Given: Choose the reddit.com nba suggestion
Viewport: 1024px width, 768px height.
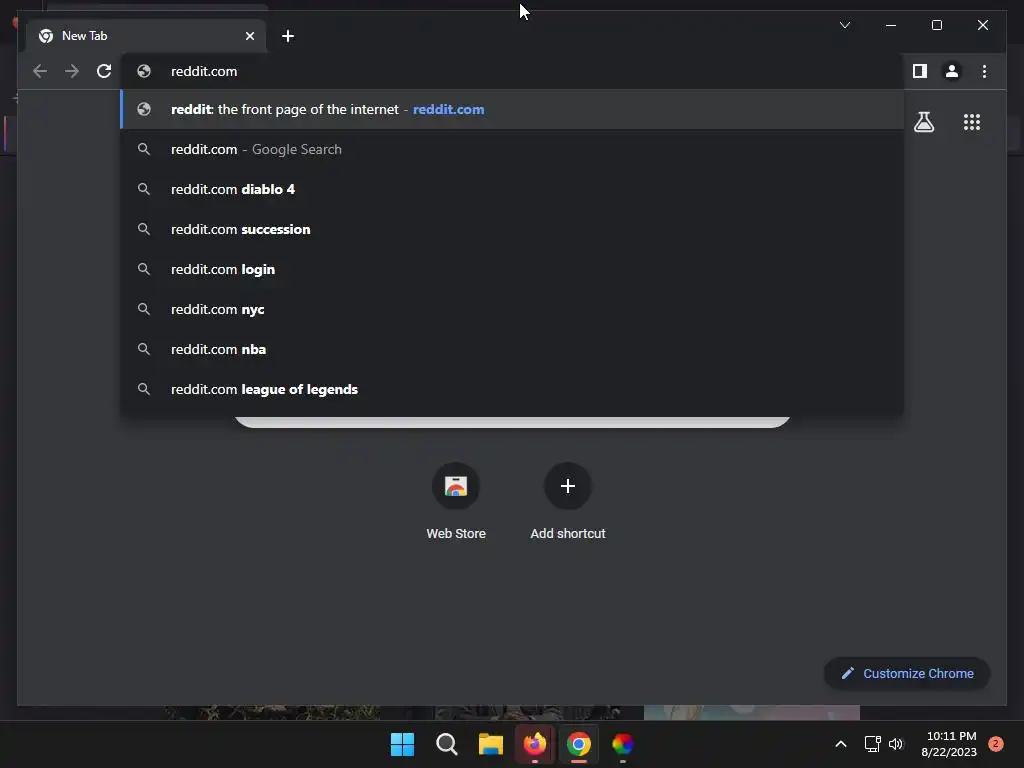Looking at the screenshot, I should [512, 349].
